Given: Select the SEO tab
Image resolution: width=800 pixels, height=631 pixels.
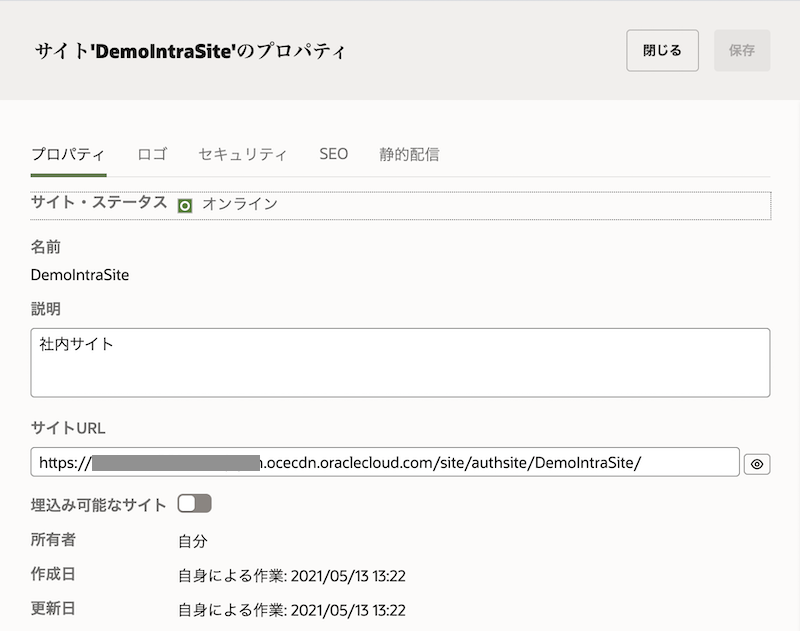Looking at the screenshot, I should [333, 154].
